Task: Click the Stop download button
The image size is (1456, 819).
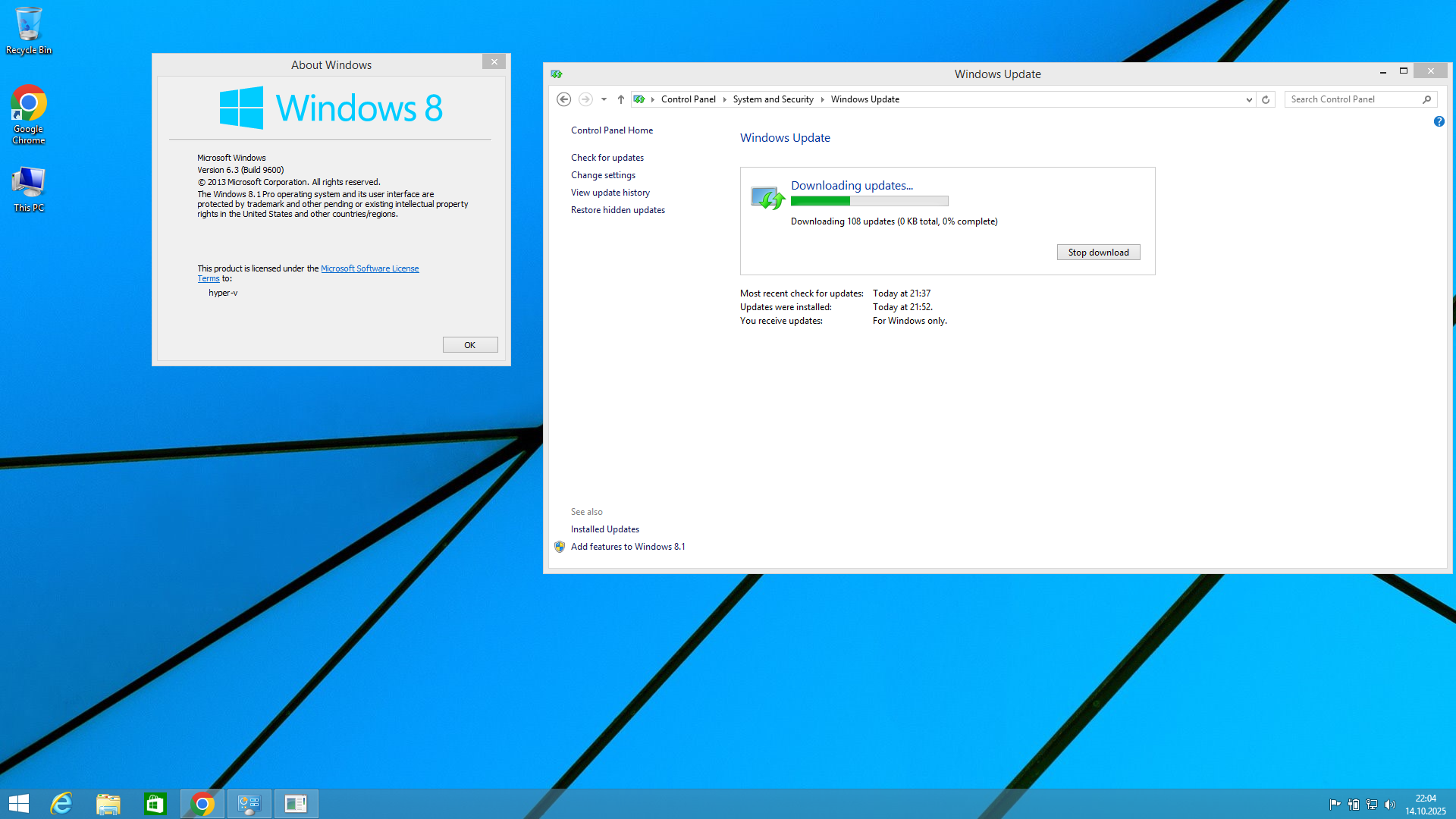Action: coord(1099,253)
